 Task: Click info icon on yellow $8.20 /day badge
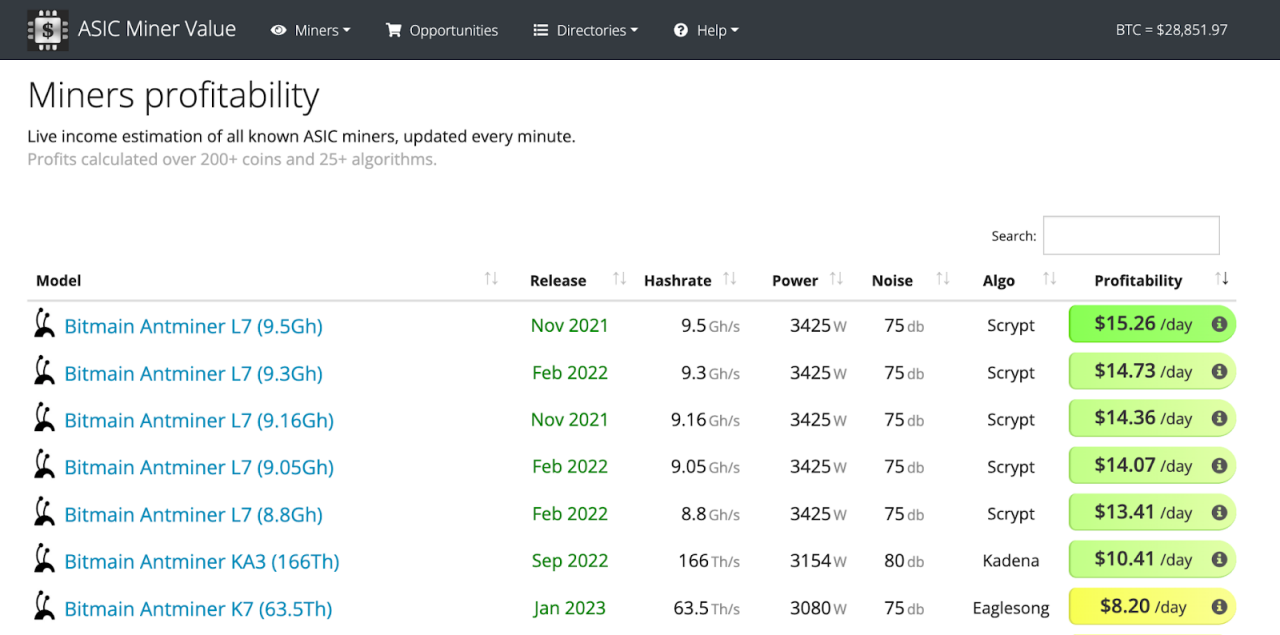(x=1219, y=607)
